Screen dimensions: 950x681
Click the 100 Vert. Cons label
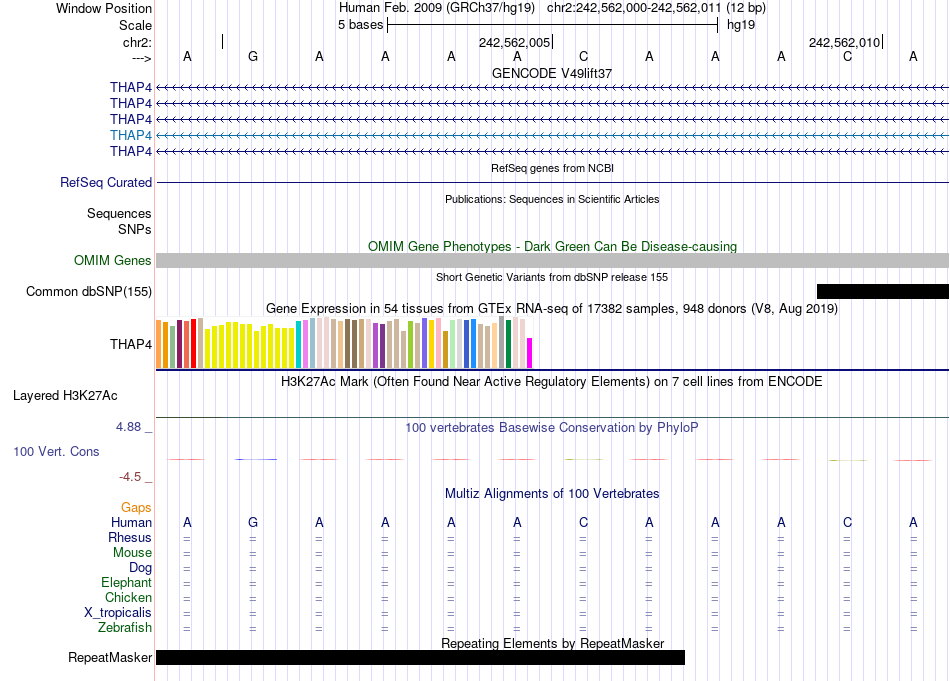(x=56, y=451)
